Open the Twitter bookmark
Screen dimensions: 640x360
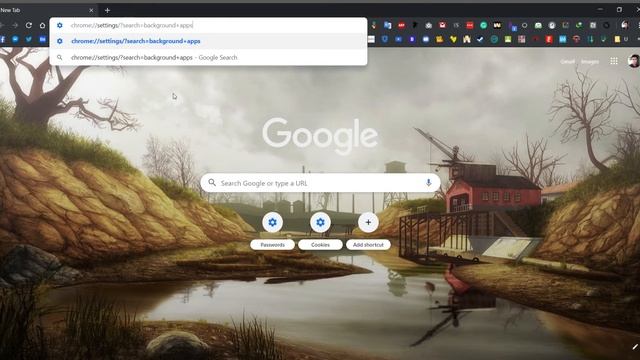[29, 39]
